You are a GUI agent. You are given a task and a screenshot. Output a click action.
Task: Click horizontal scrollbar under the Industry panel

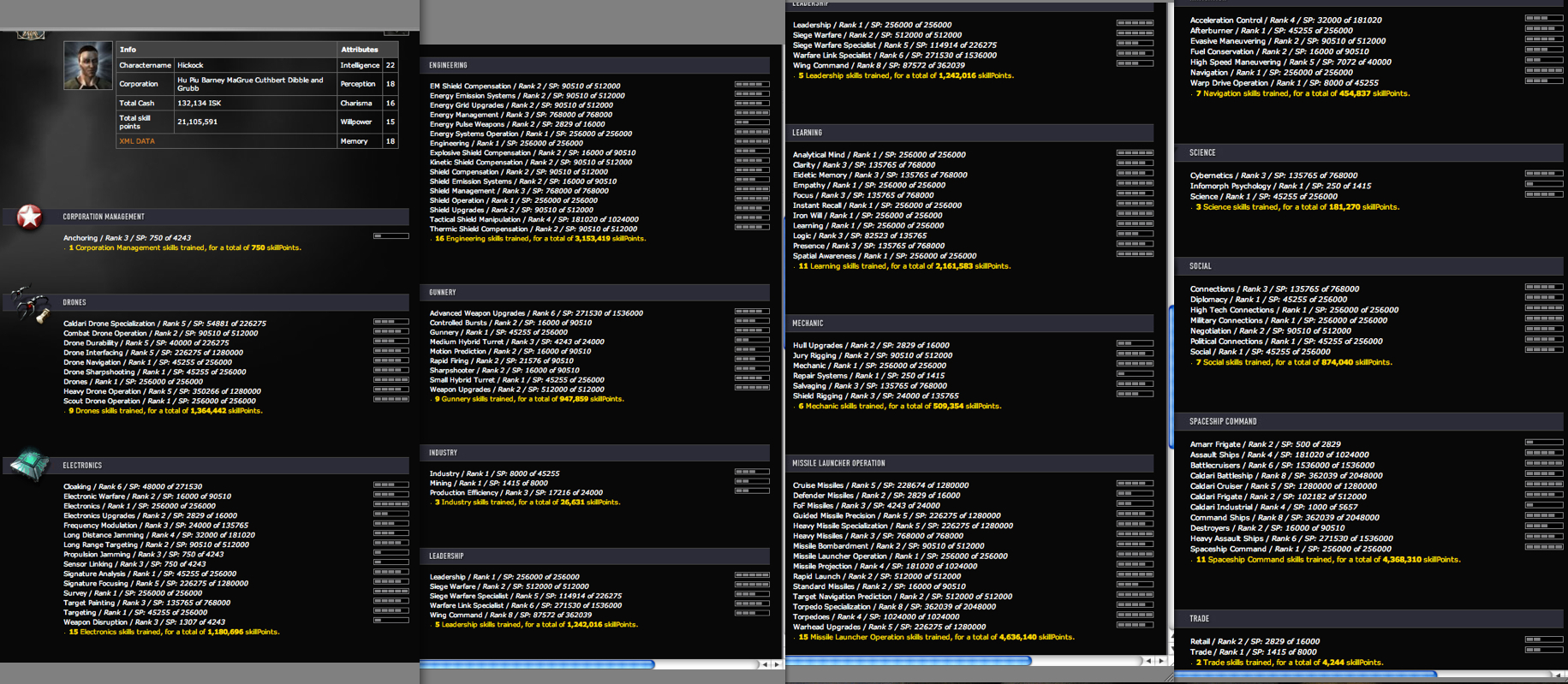pos(537,664)
